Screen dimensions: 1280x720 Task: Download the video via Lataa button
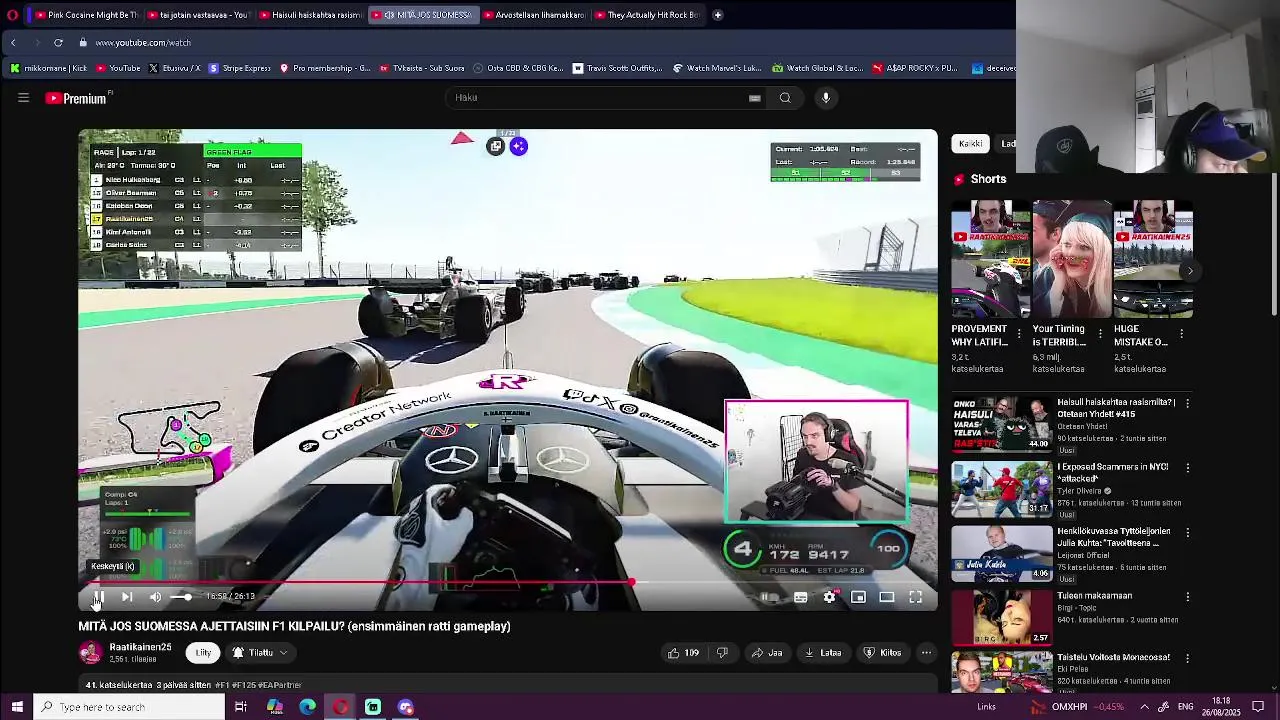pos(823,653)
